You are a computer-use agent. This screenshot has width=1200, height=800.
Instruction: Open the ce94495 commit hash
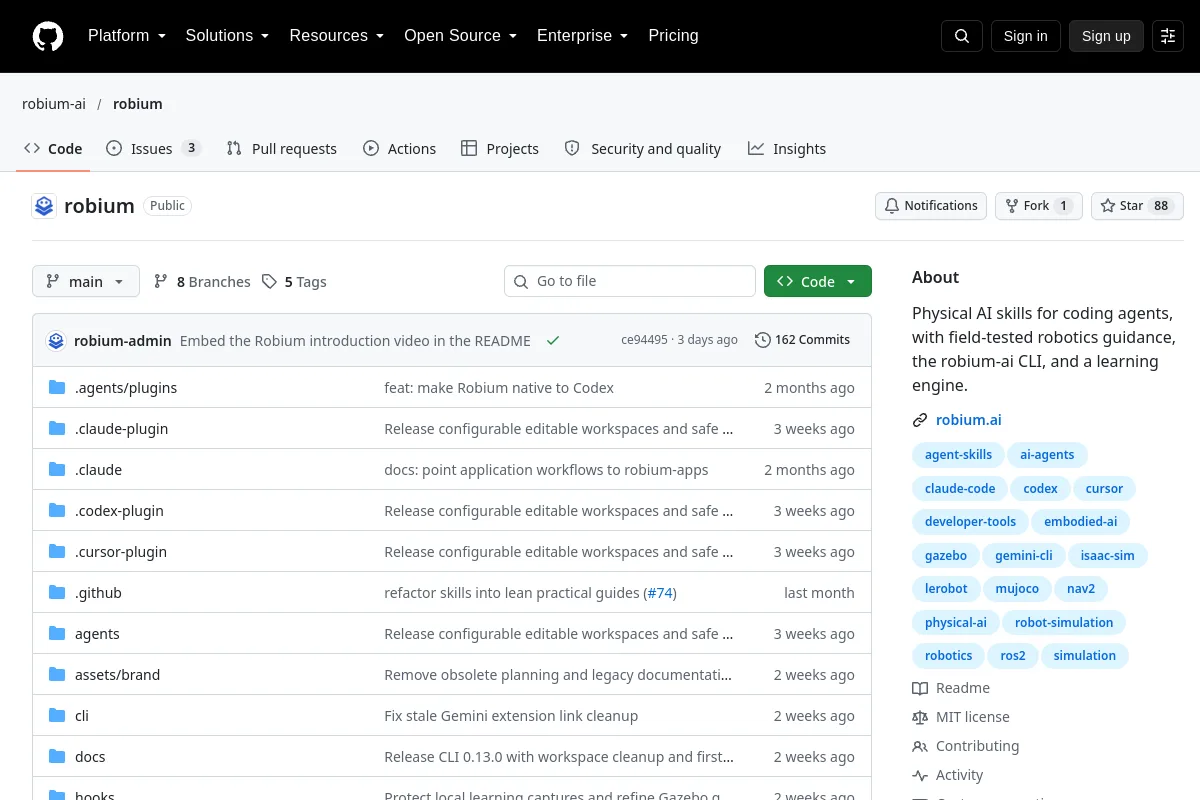pos(644,340)
